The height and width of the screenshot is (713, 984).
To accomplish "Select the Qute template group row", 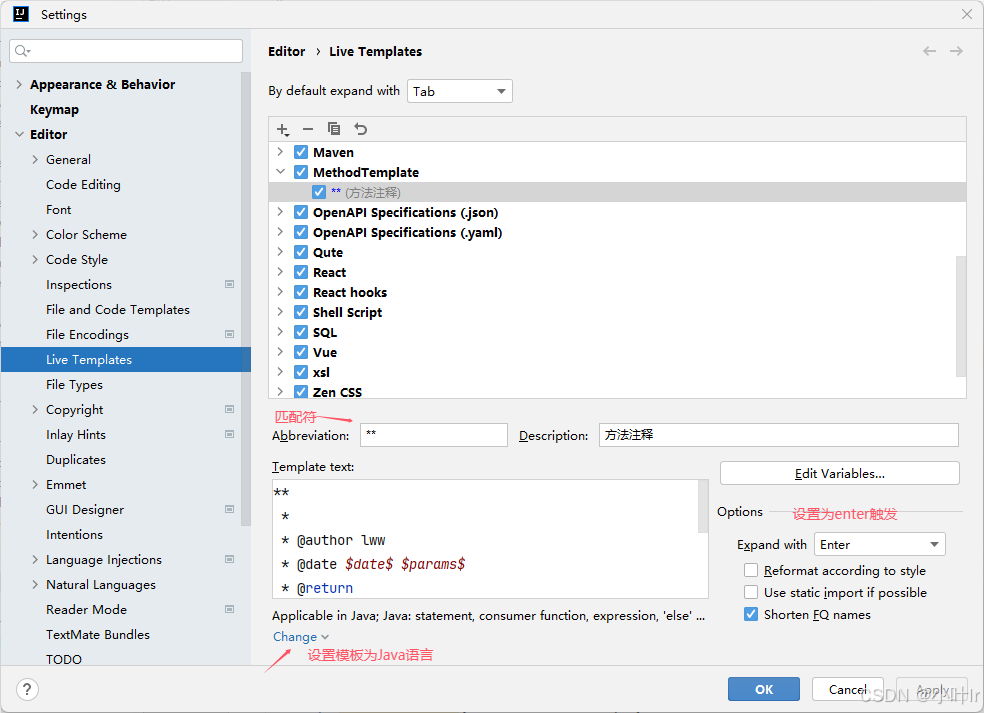I will click(617, 252).
